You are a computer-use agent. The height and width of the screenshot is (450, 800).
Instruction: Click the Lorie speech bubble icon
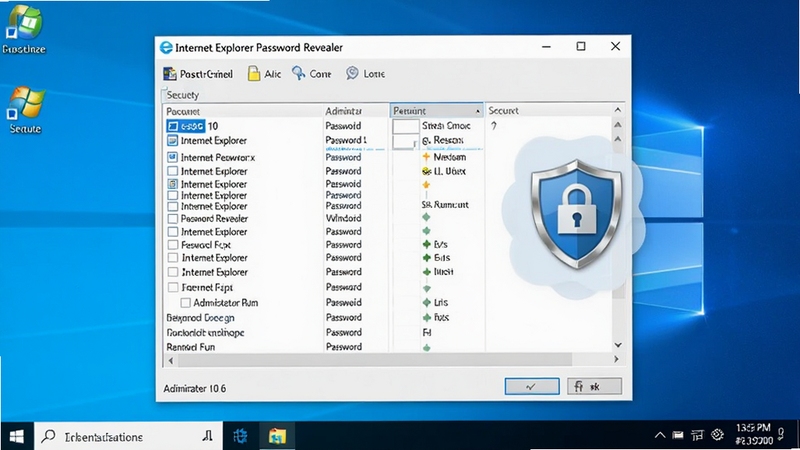(x=352, y=73)
